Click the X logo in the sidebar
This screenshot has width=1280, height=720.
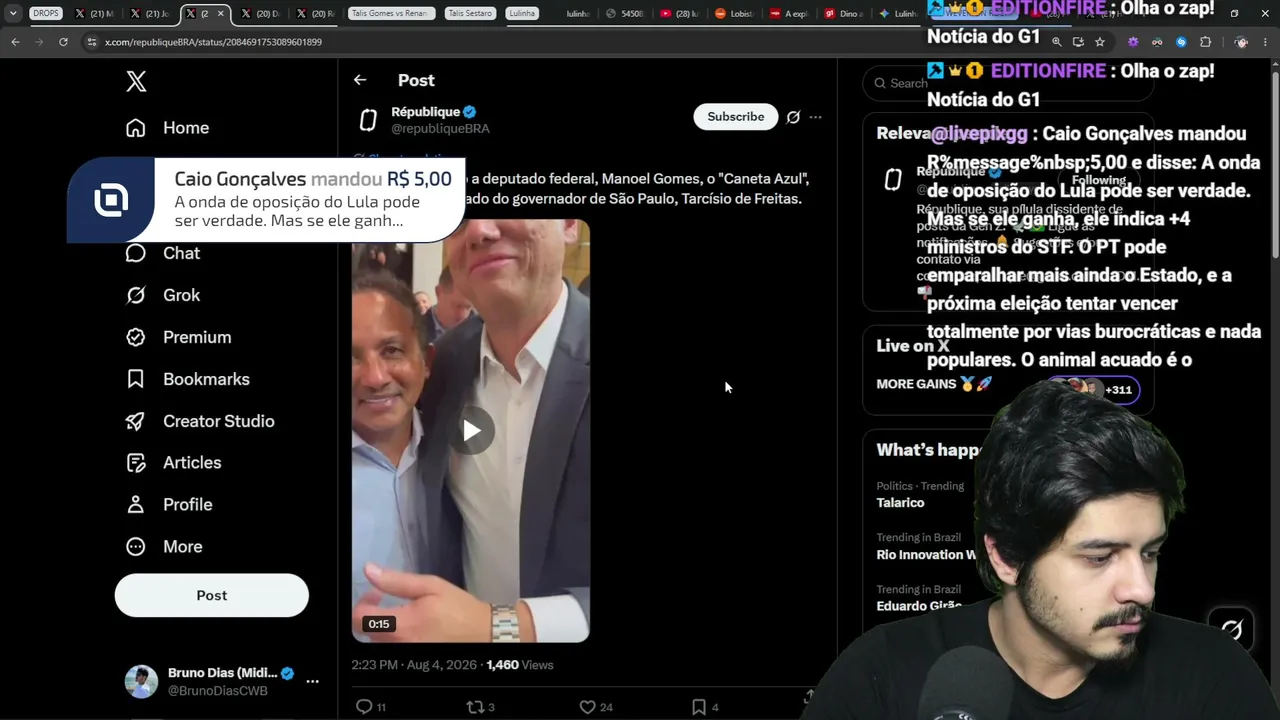[136, 82]
